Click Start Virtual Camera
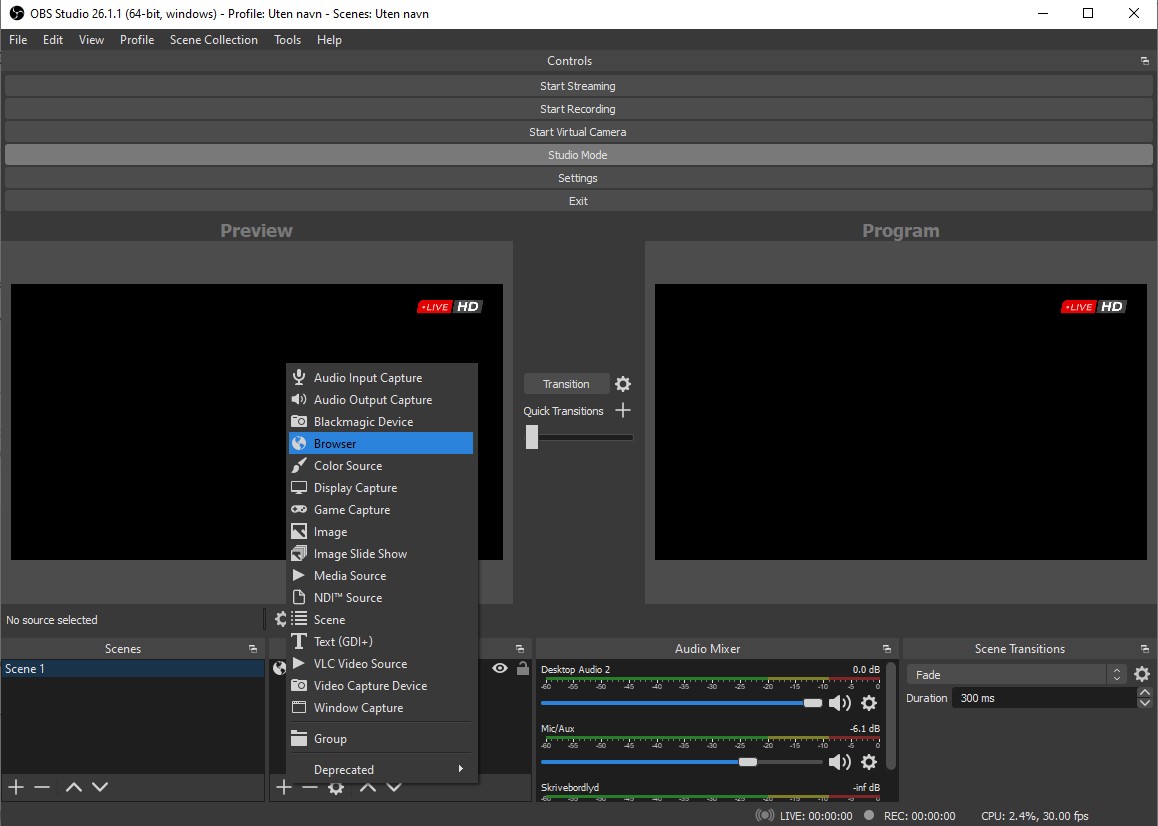 pos(578,132)
